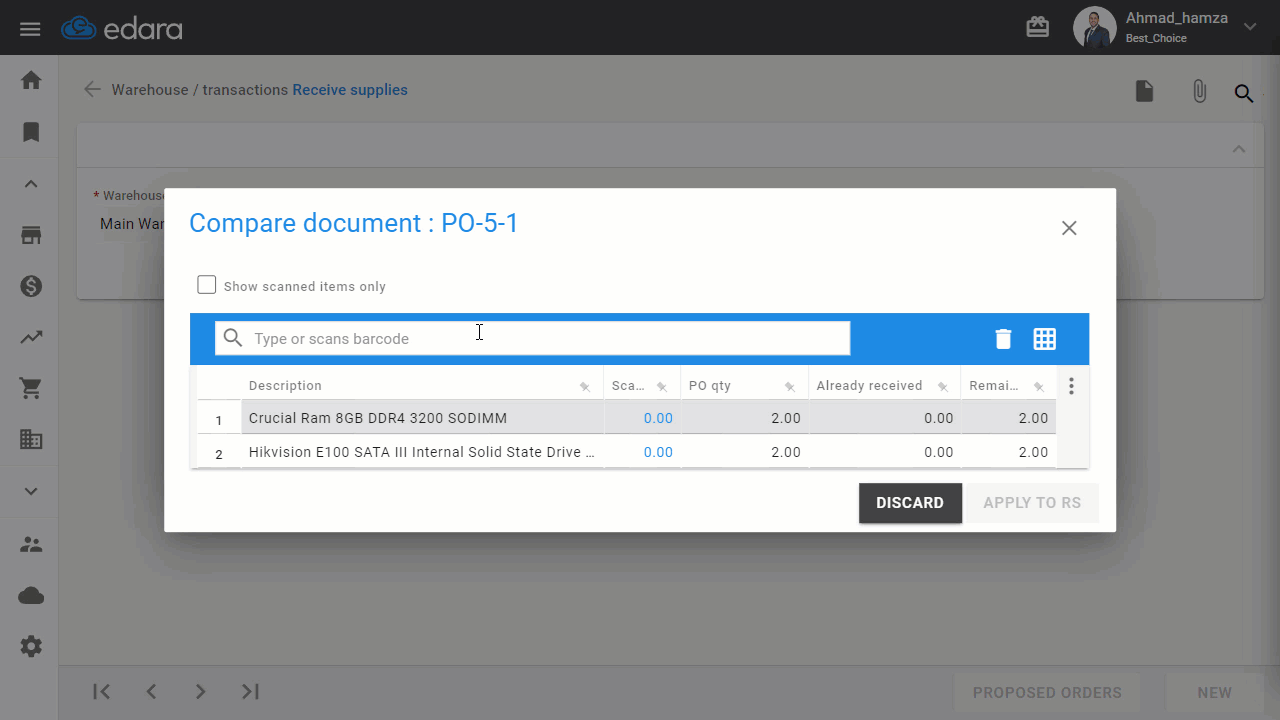Open the bookmark icon in sidebar
The width and height of the screenshot is (1280, 720).
pos(31,132)
